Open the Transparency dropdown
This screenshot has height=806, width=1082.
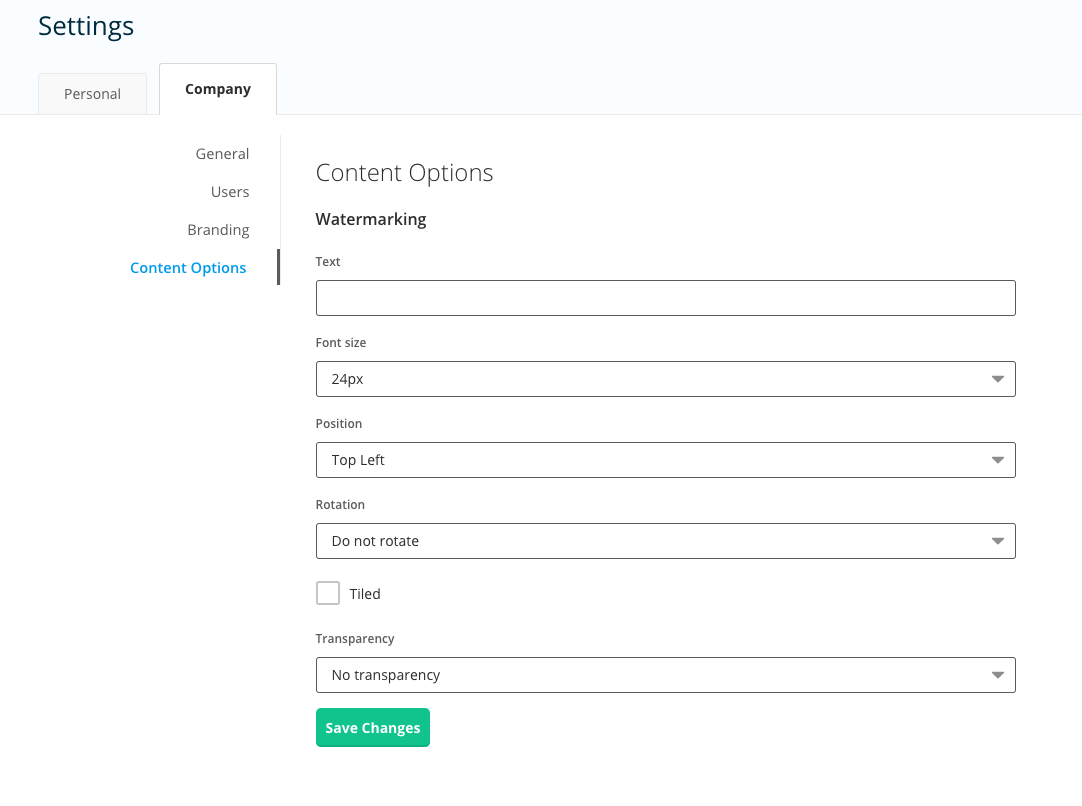coord(666,675)
